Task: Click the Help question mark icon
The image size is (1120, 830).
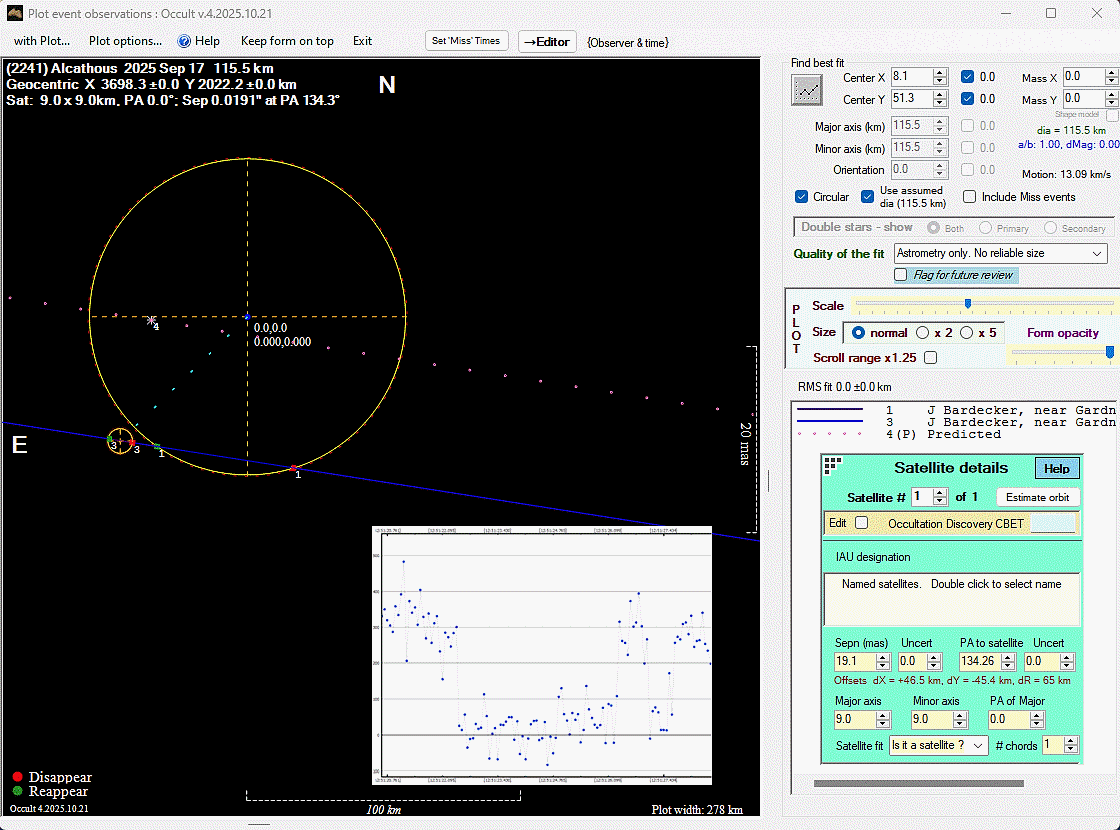Action: (x=184, y=41)
